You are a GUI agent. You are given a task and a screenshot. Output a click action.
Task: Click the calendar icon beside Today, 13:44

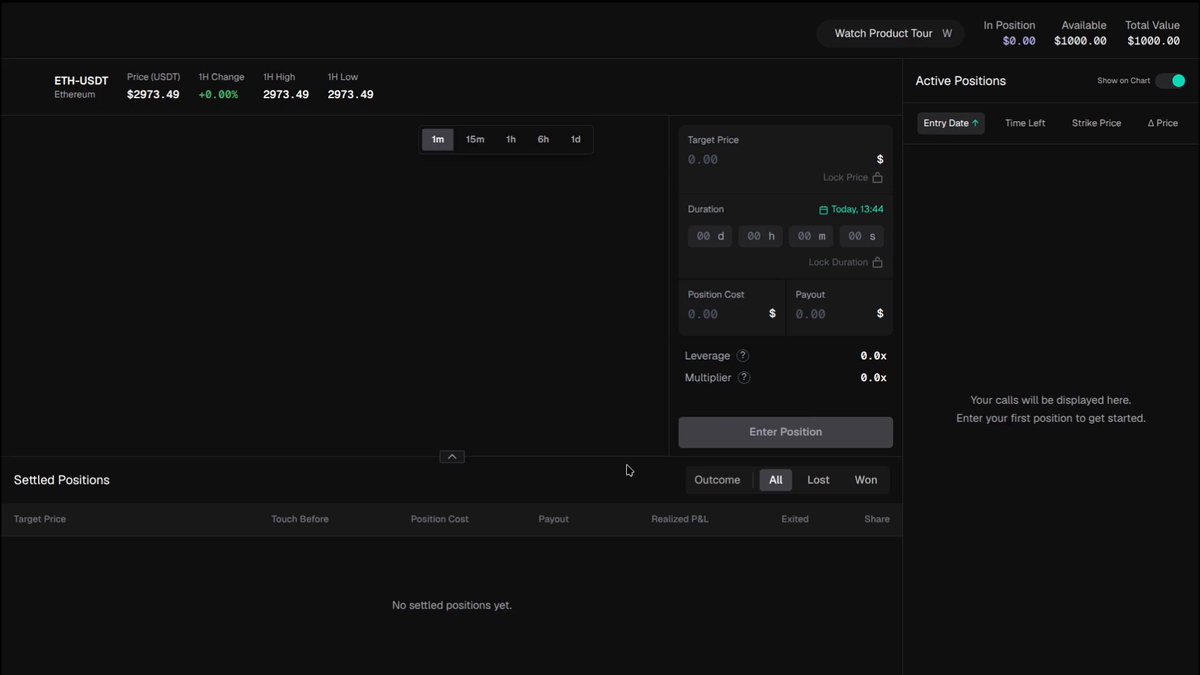[x=823, y=210]
